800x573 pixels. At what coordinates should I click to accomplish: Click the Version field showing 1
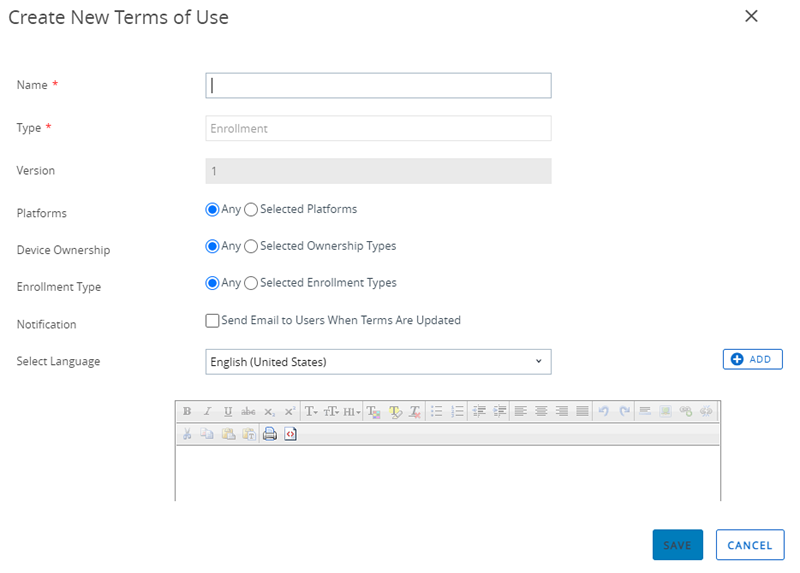point(378,171)
